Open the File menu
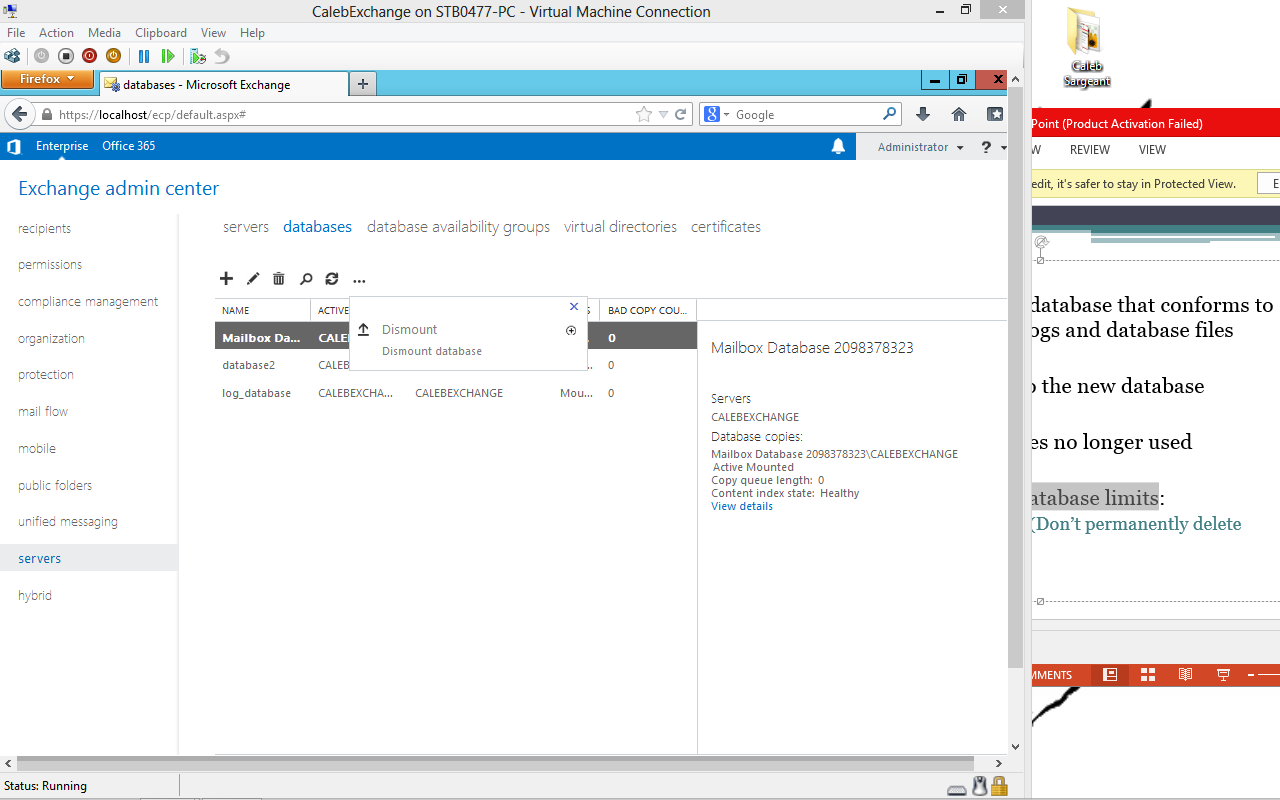This screenshot has height=800, width=1280. [16, 33]
